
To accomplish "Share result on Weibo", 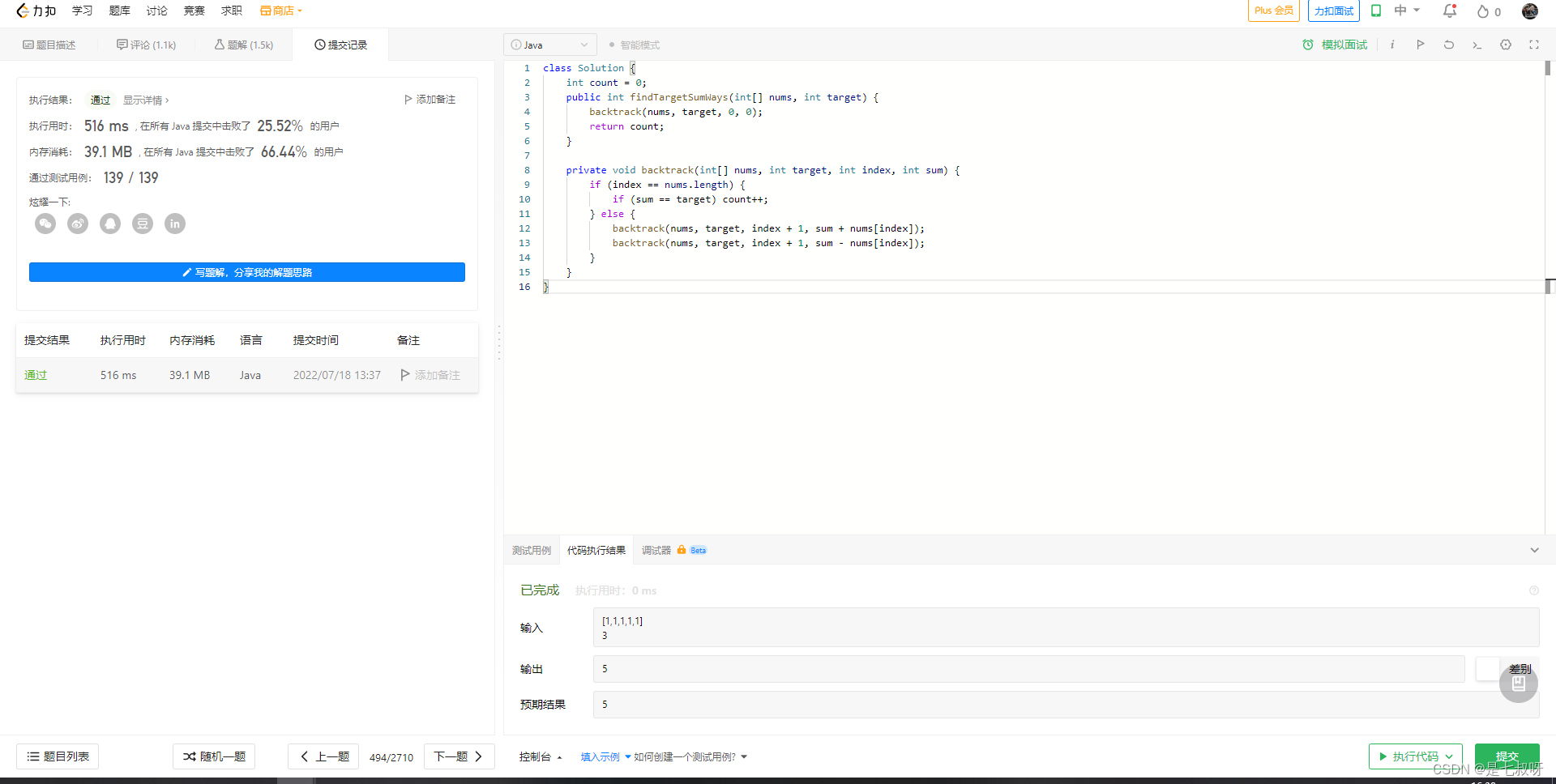I will point(78,224).
